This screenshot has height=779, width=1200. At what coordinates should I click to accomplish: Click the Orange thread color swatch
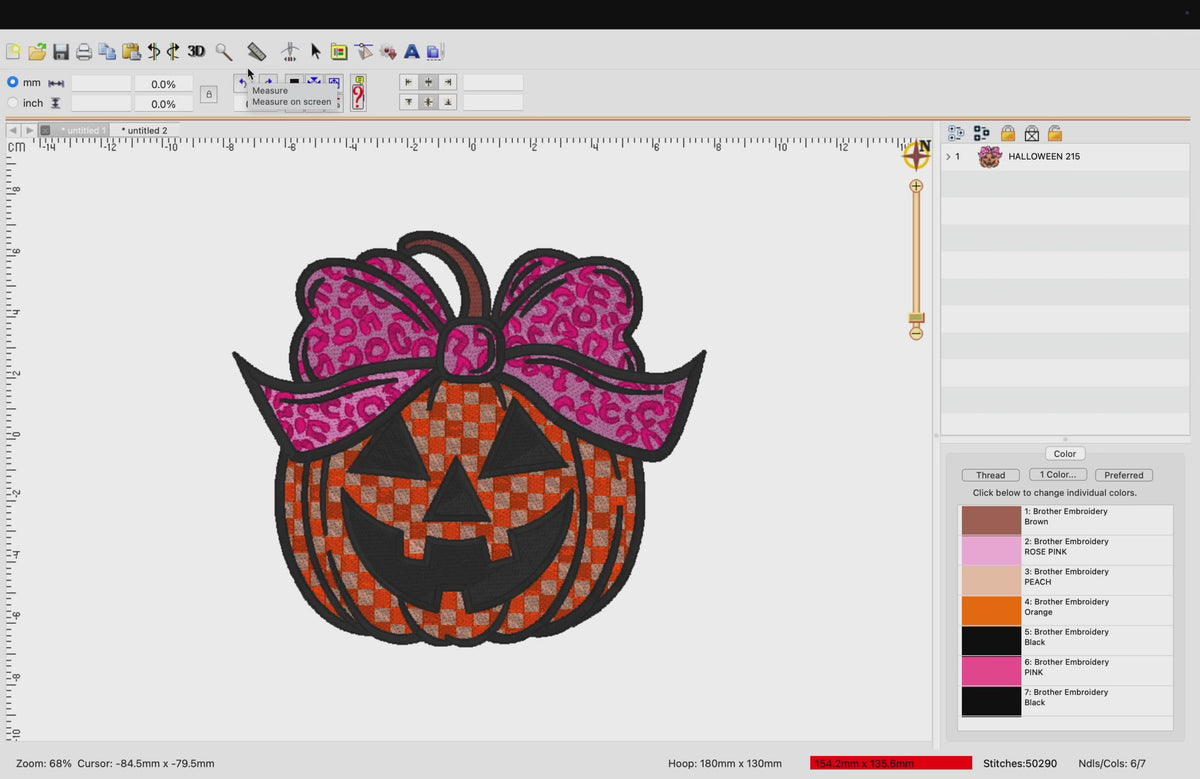(991, 610)
